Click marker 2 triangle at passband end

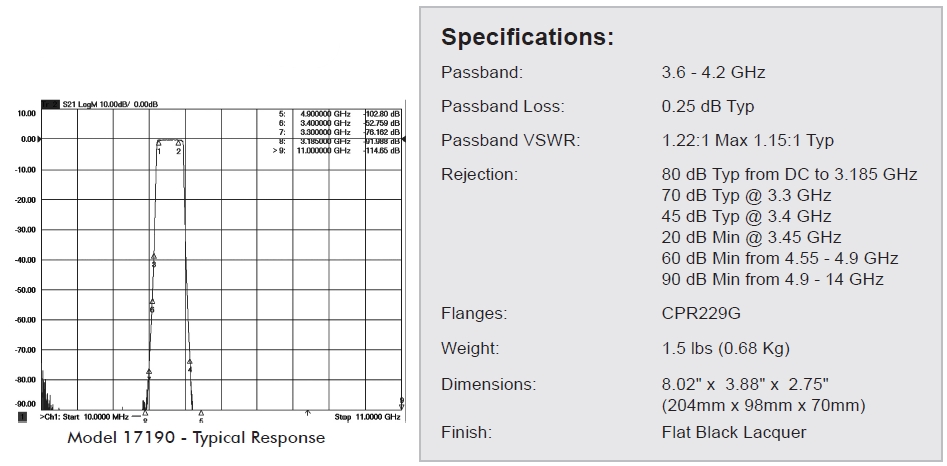coord(179,143)
